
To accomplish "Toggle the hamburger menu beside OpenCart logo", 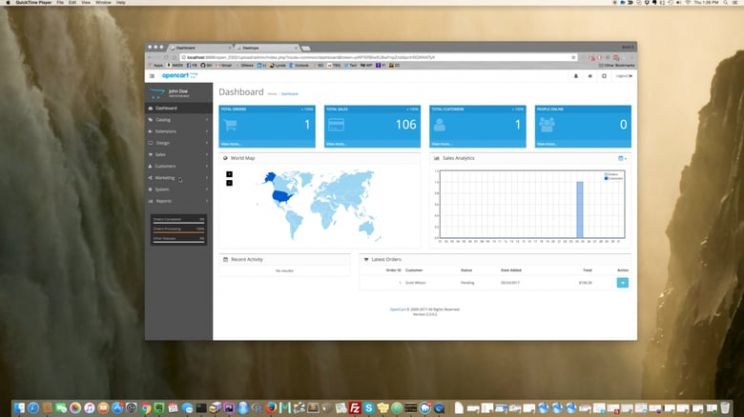I will click(x=152, y=76).
